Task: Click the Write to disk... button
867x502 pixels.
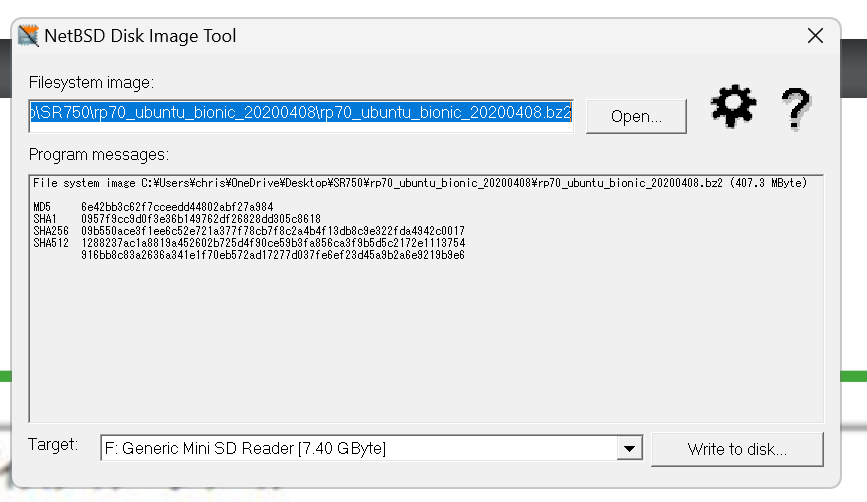Action: tap(737, 449)
